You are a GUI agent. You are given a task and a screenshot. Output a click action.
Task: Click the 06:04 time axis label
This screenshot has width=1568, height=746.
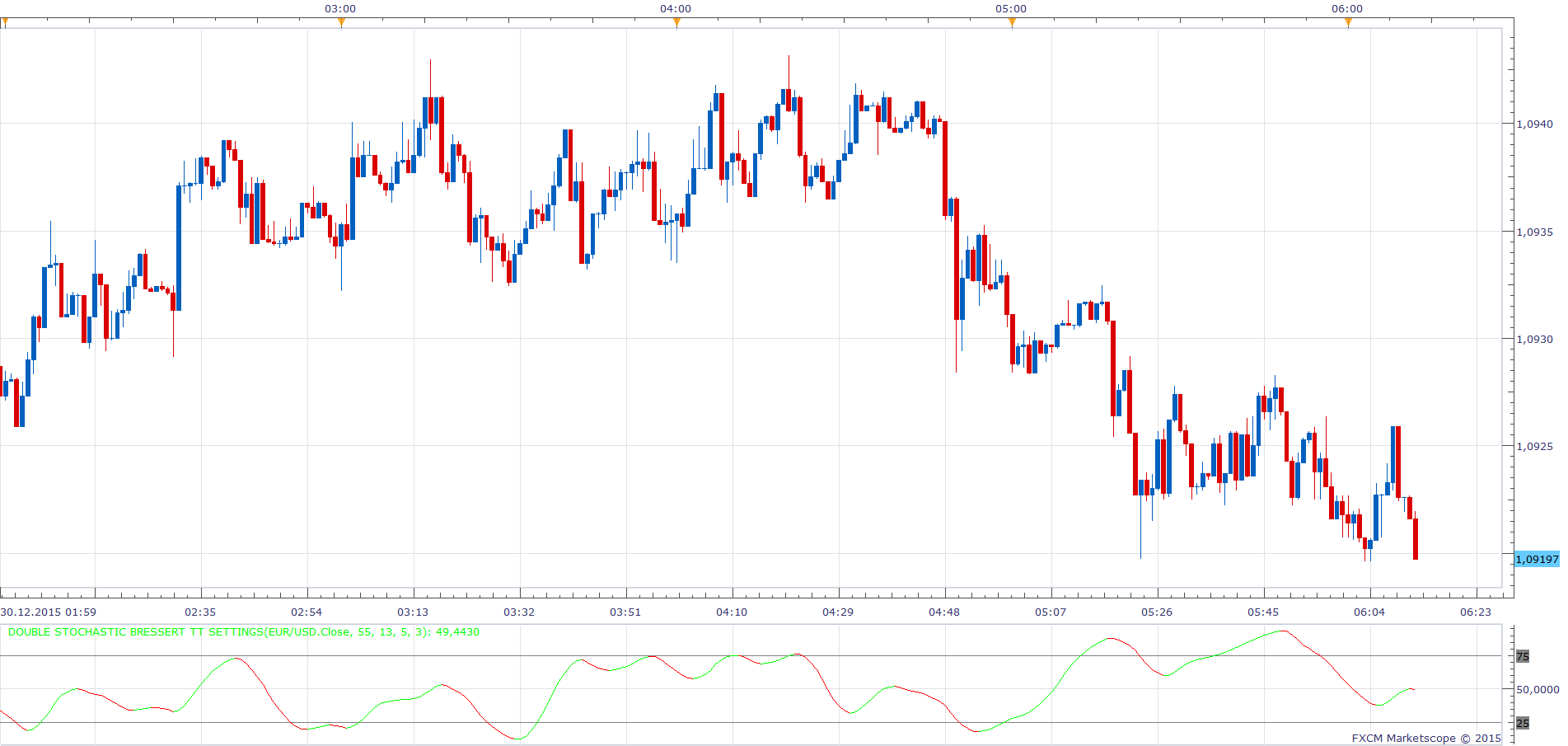tap(1369, 612)
